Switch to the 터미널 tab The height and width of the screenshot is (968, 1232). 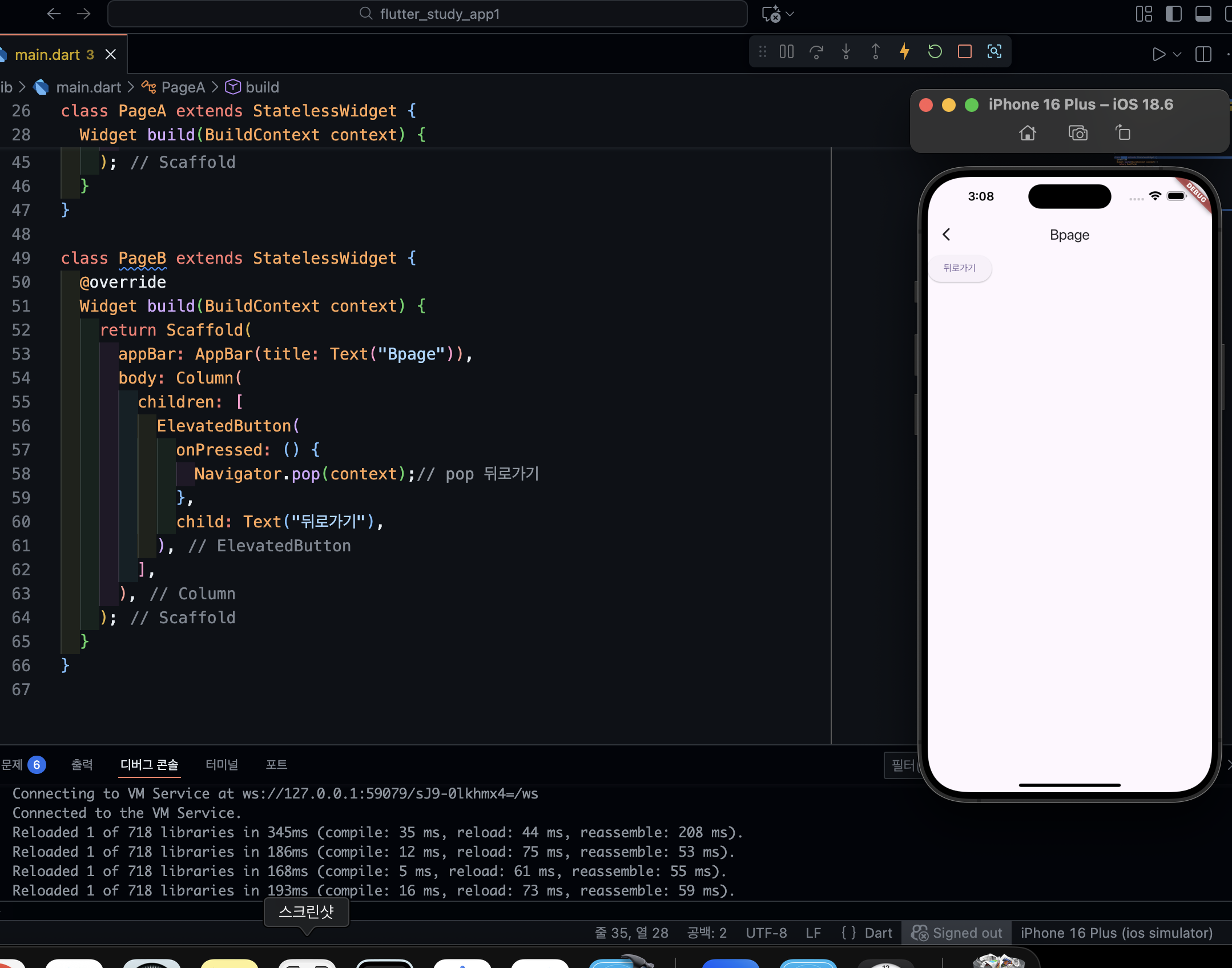(x=222, y=764)
